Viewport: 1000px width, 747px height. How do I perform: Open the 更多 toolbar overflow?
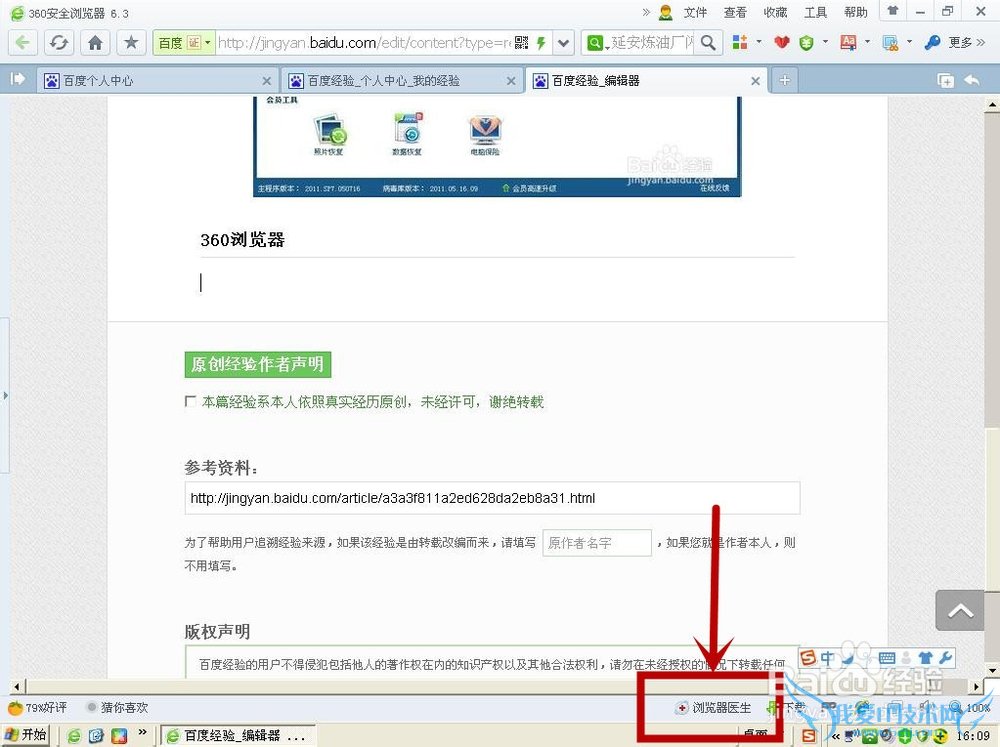tap(967, 43)
